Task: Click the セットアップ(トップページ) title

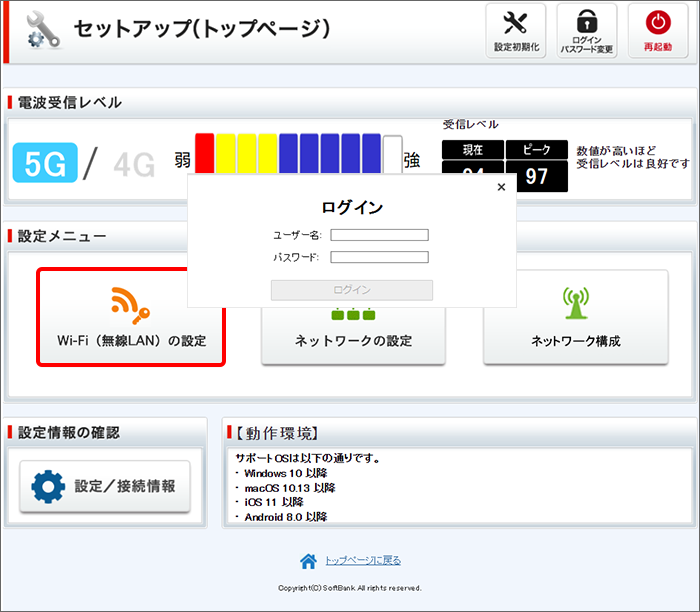Action: click(202, 29)
